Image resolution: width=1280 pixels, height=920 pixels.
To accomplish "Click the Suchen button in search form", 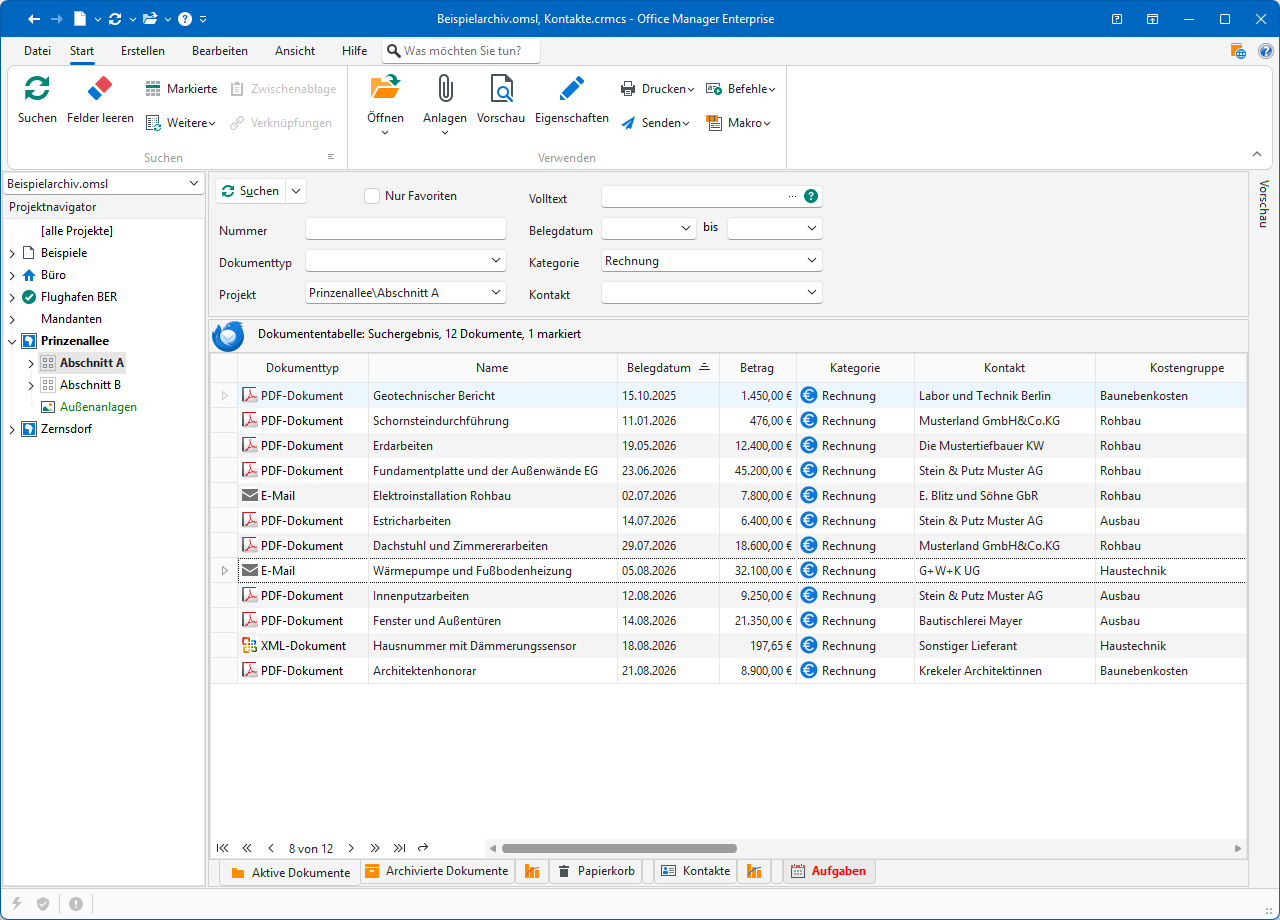I will coord(250,191).
